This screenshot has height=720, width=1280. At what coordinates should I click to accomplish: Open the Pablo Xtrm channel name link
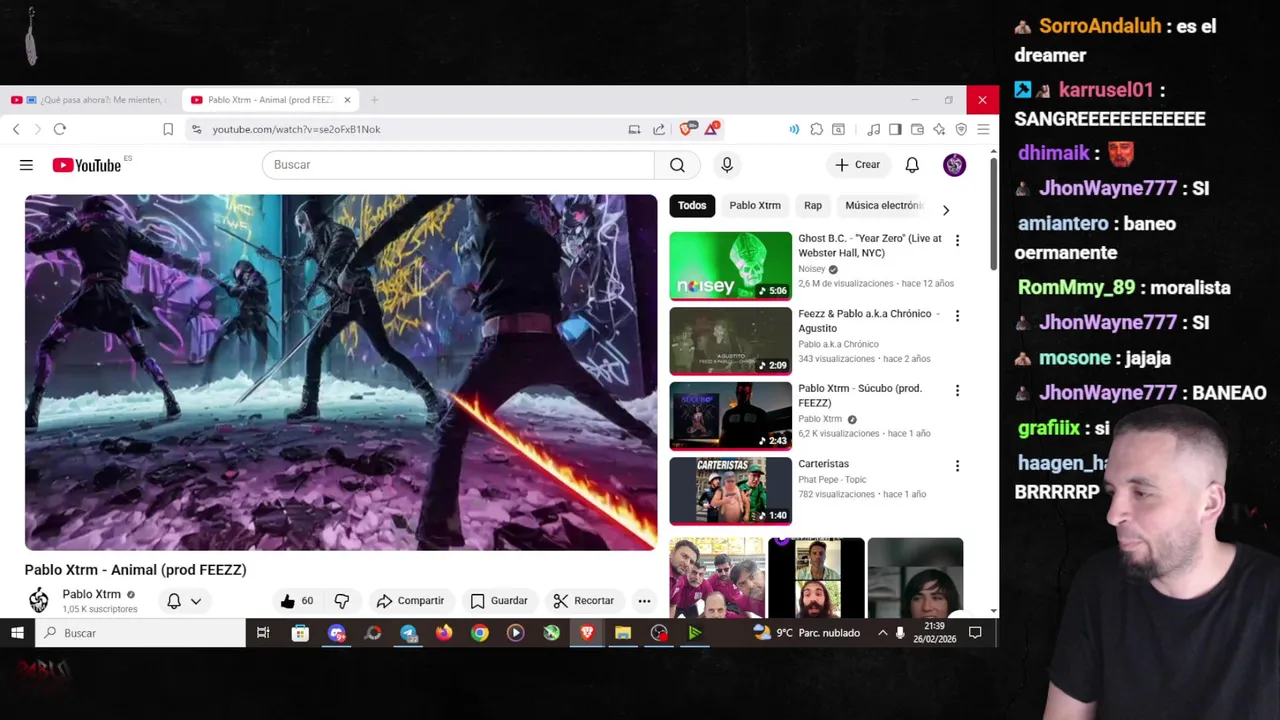tap(91, 594)
